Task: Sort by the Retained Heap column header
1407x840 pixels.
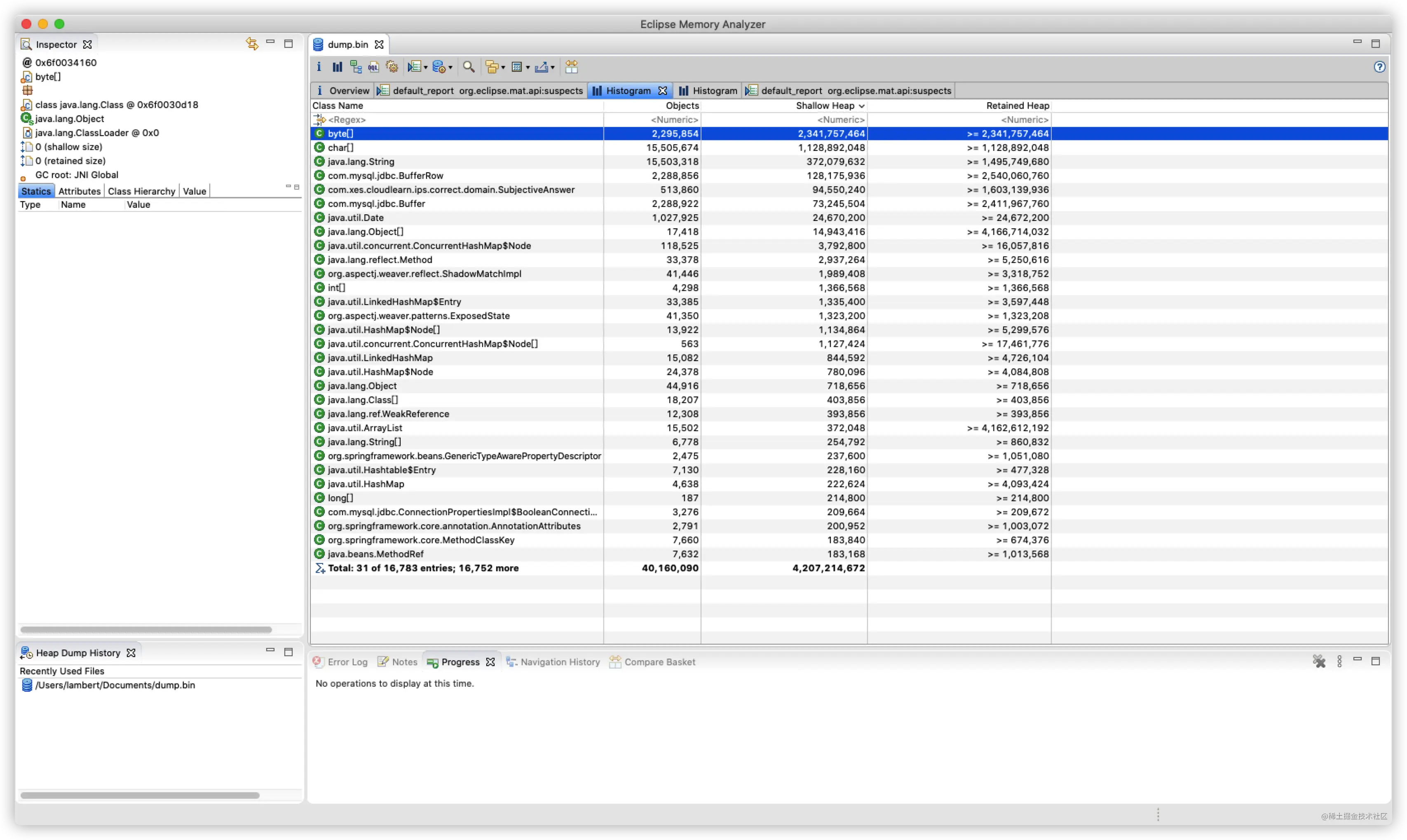Action: 959,106
